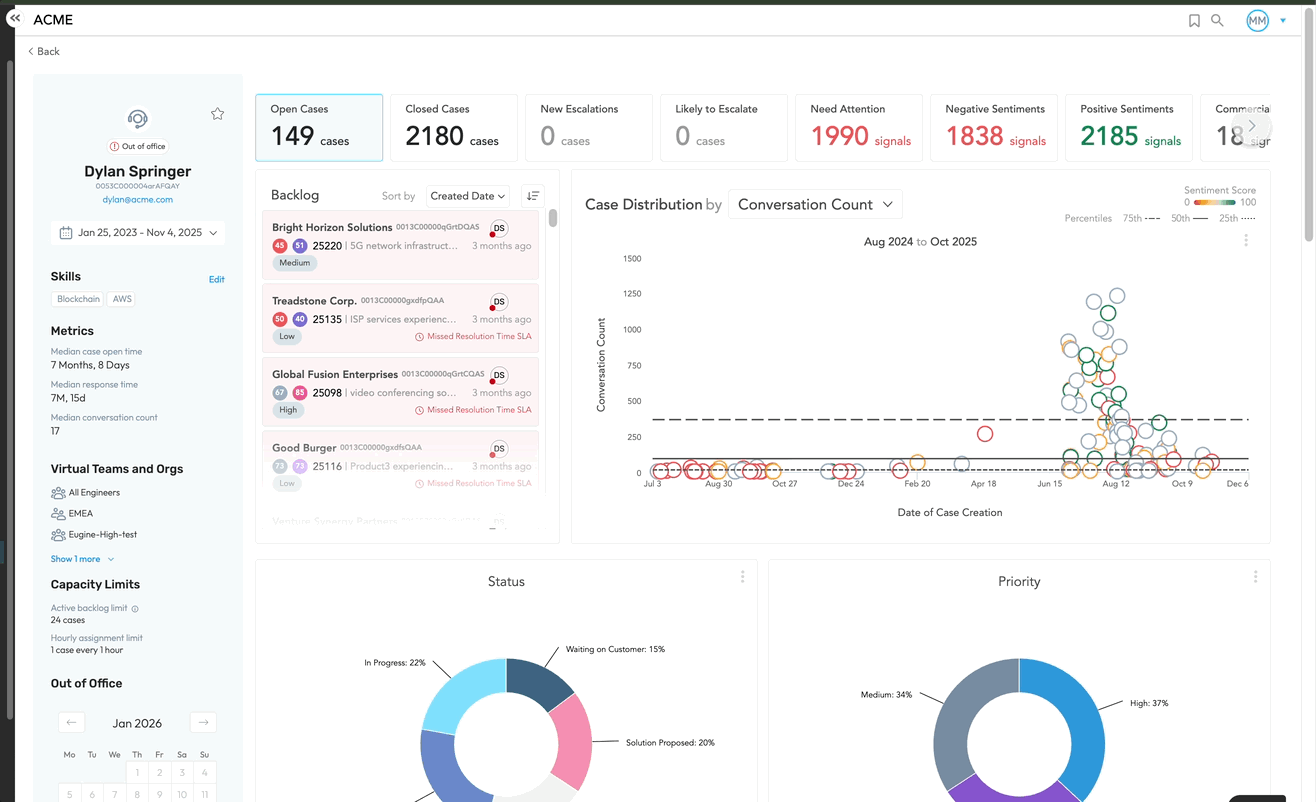Select the AWS skill tag

point(122,299)
